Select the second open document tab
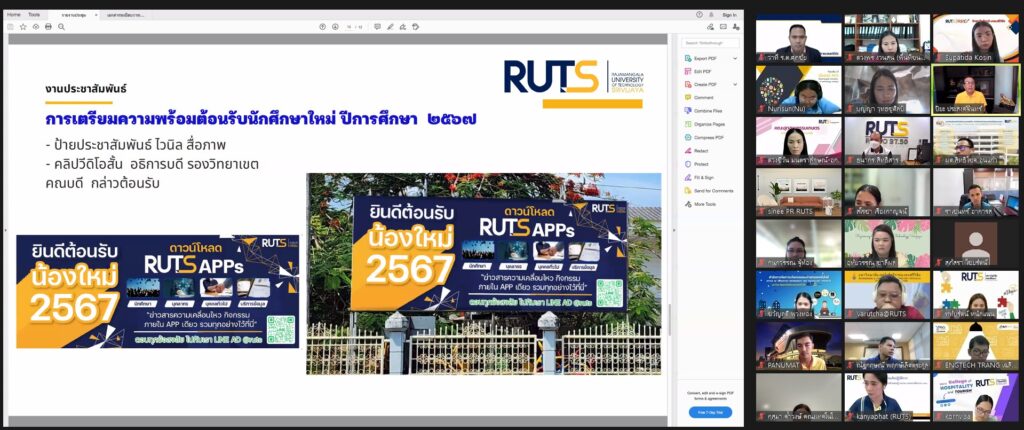This screenshot has height=430, width=1024. coord(127,14)
